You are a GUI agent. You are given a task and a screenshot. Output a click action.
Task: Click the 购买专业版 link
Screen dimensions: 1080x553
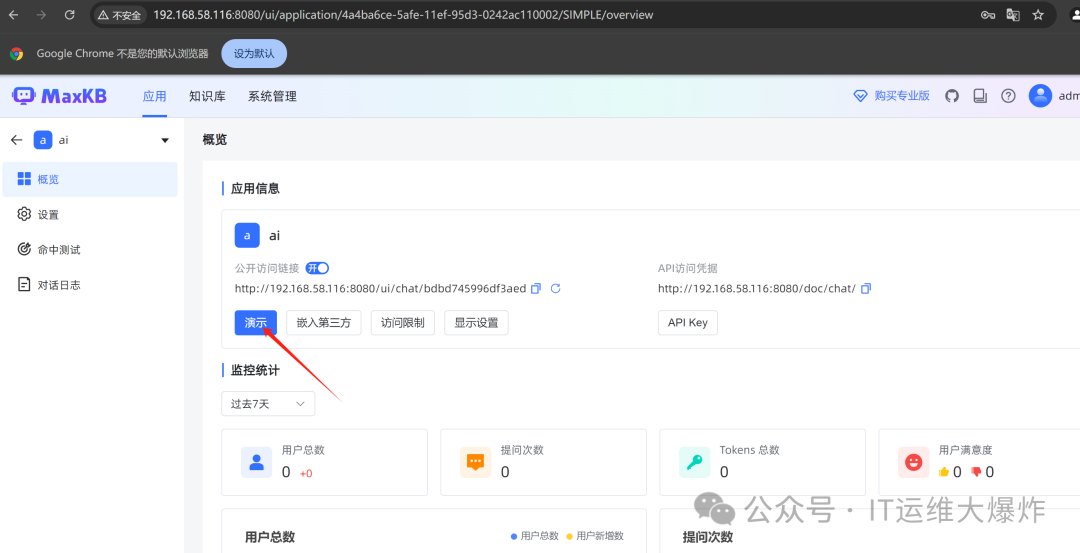892,96
